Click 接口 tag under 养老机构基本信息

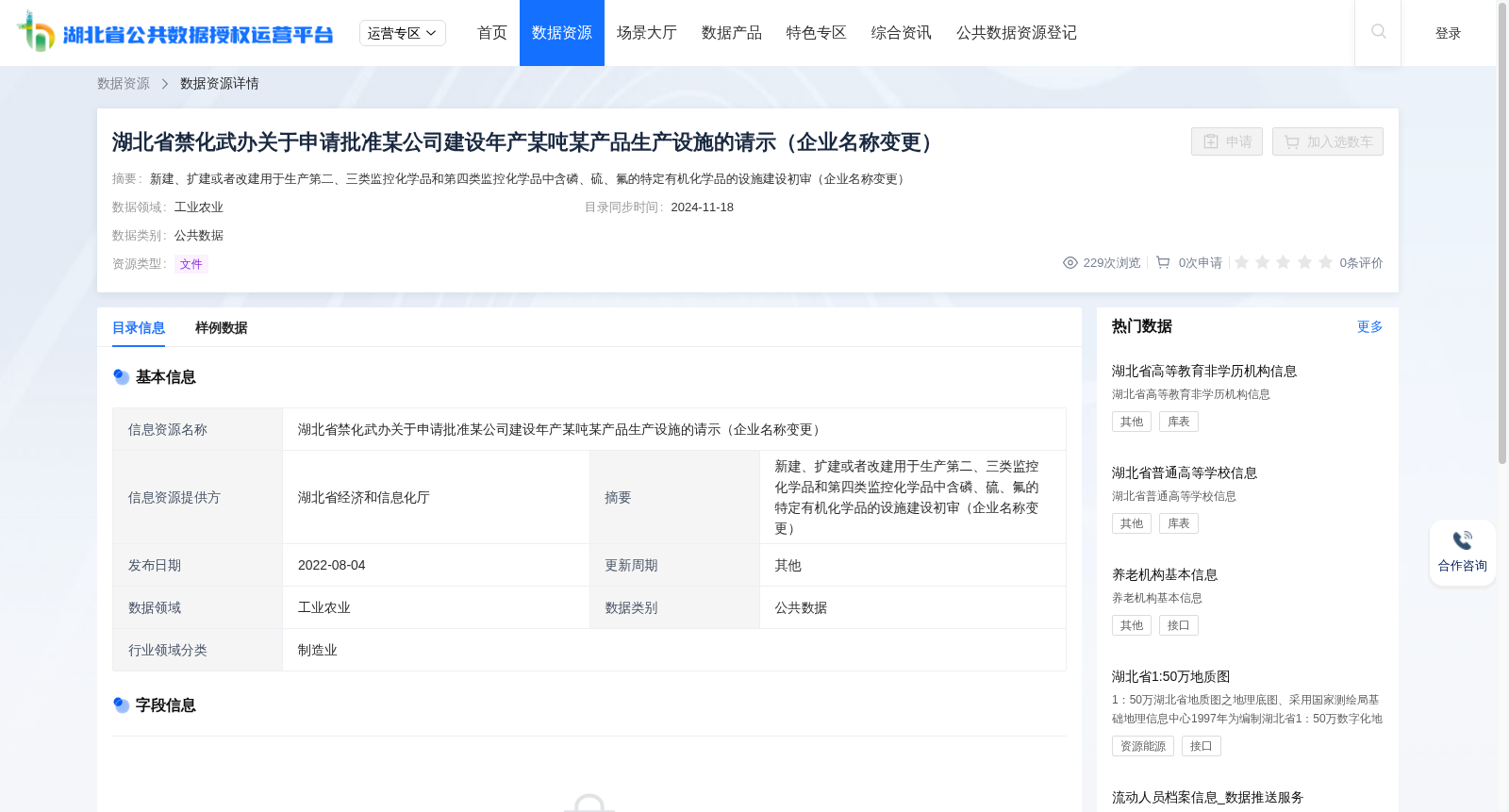(1179, 625)
